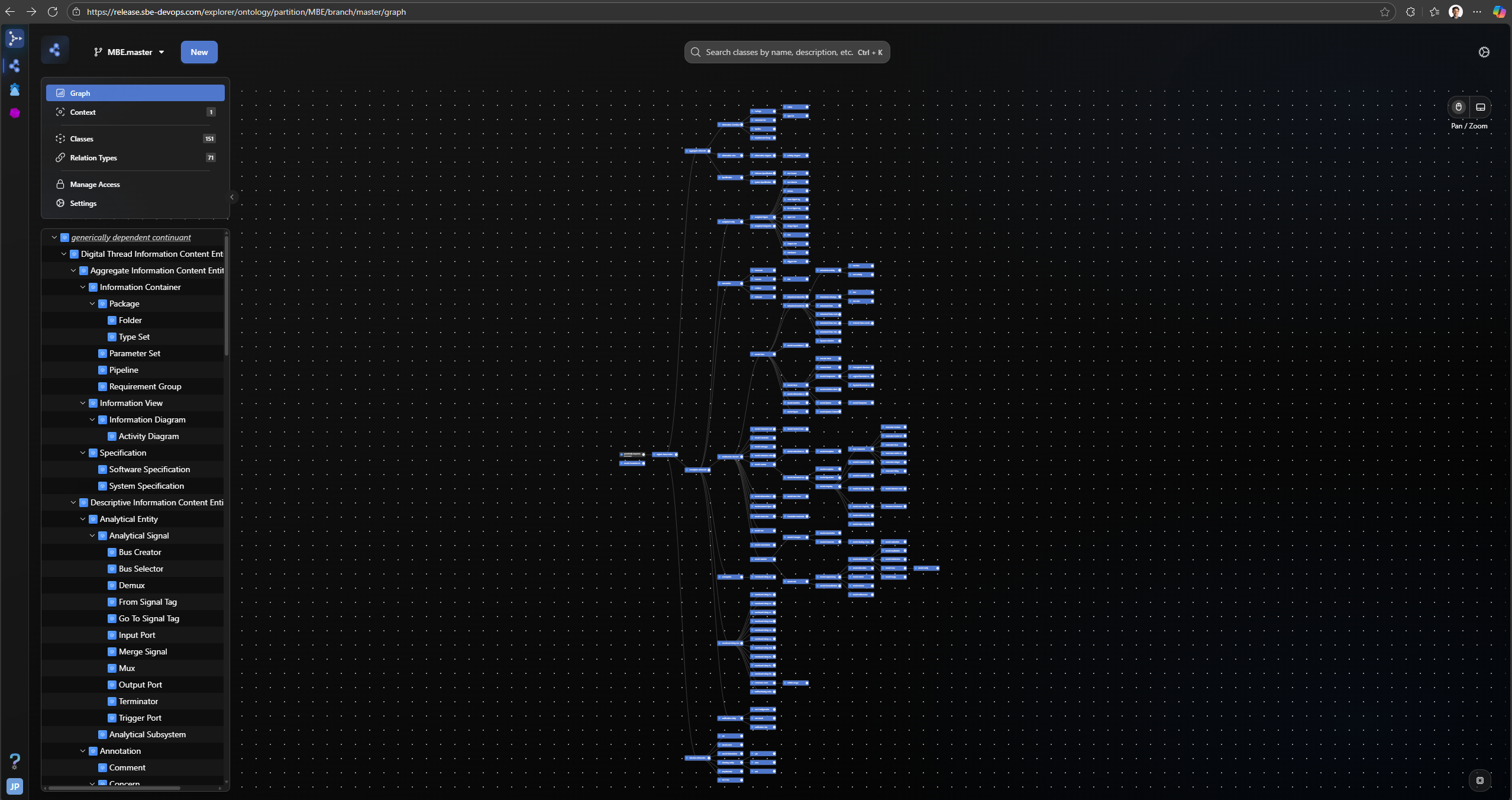Switch pan/zoom to trackpad mode
The image size is (1512, 800).
coord(1480,107)
